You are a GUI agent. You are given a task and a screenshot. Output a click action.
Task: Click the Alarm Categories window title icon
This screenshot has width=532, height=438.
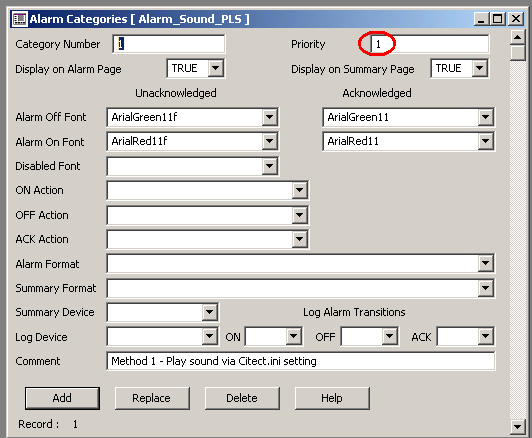point(19,19)
